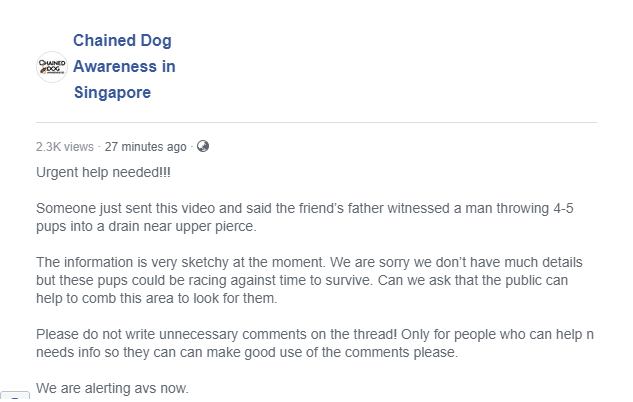Click the line 'help to comb this area'
633x402 pixels.
click(157, 298)
